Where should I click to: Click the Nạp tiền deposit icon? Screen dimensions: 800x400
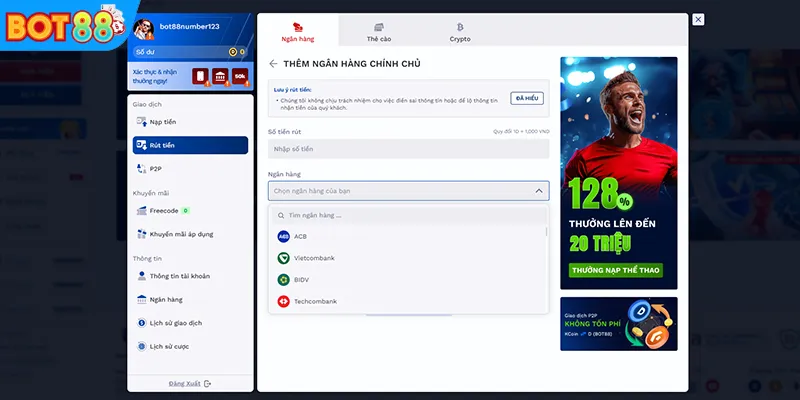[x=141, y=121]
